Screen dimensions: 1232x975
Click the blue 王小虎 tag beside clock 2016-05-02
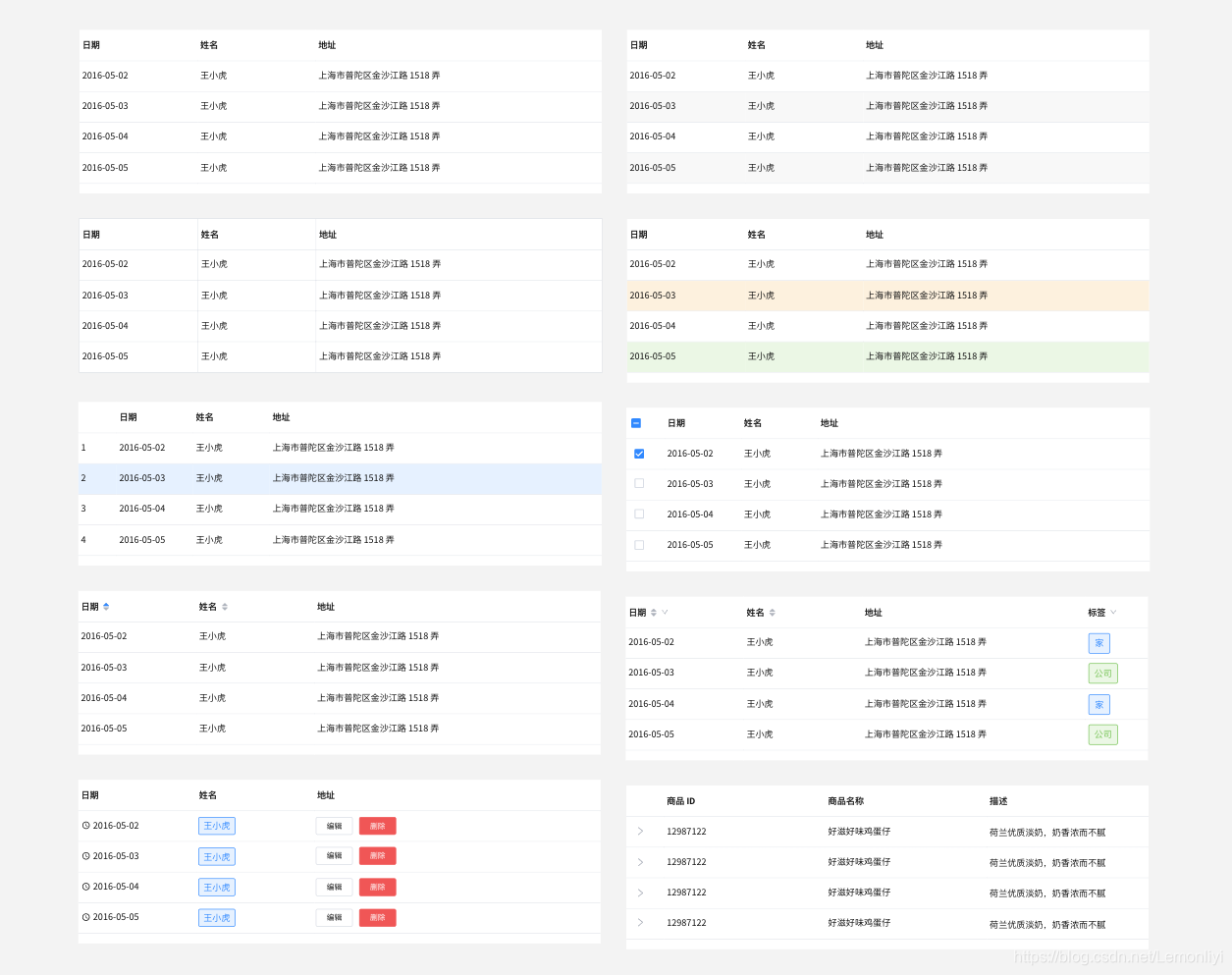[217, 827]
